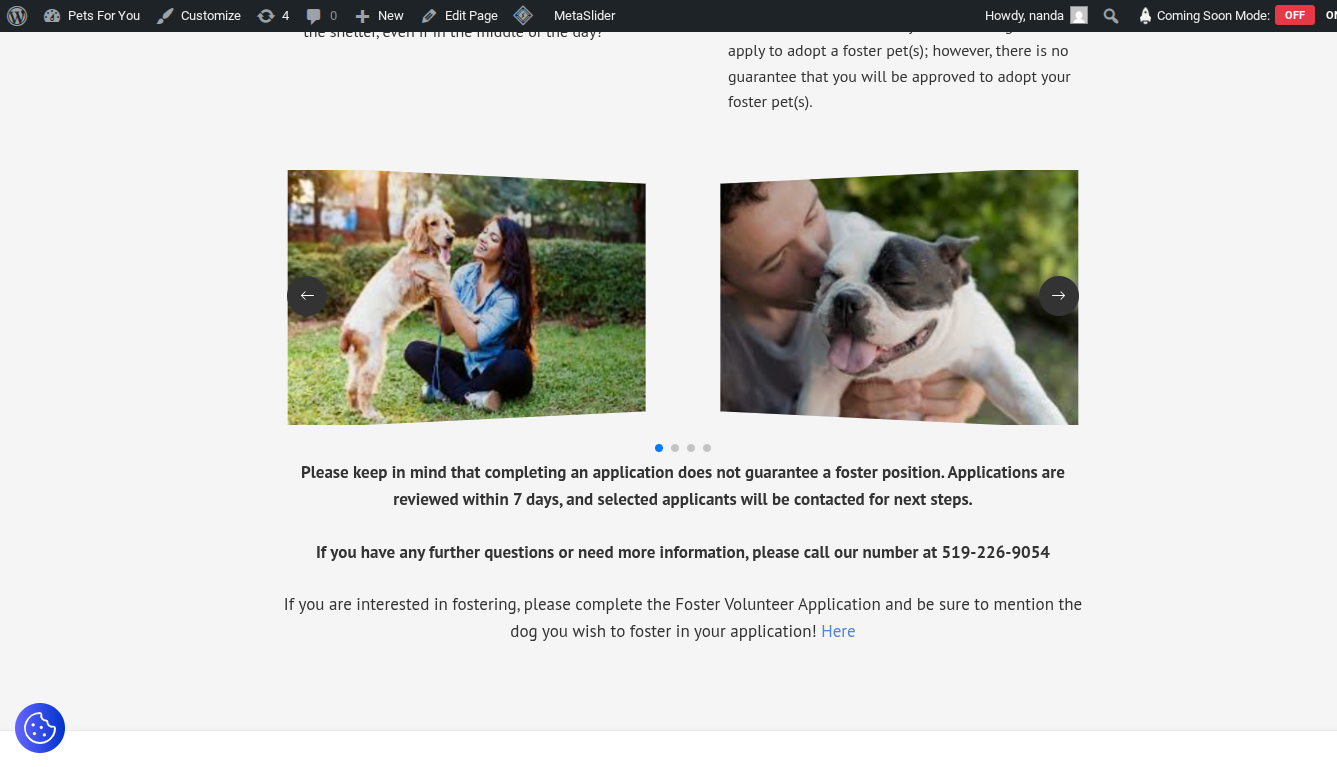1337x767 pixels.
Task: Open the comments bubble icon
Action: point(321,16)
